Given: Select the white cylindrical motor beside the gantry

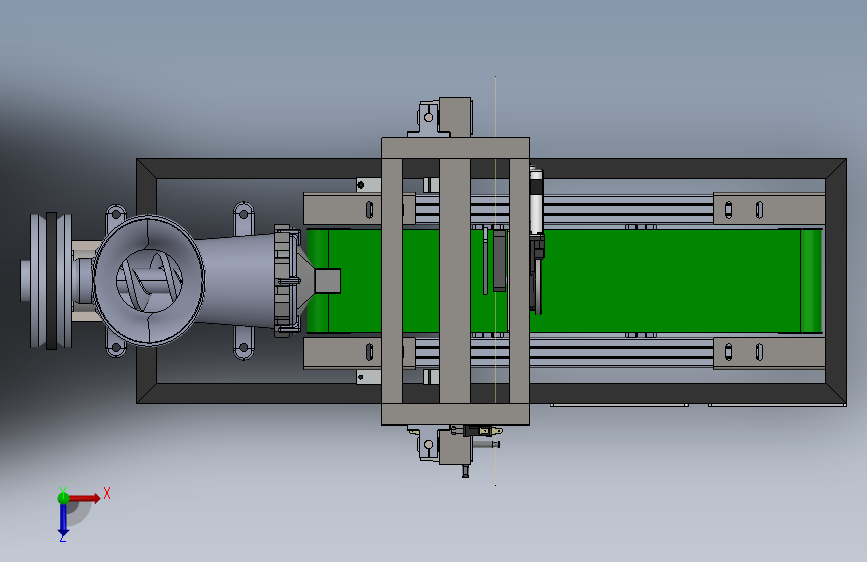Looking at the screenshot, I should point(536,202).
